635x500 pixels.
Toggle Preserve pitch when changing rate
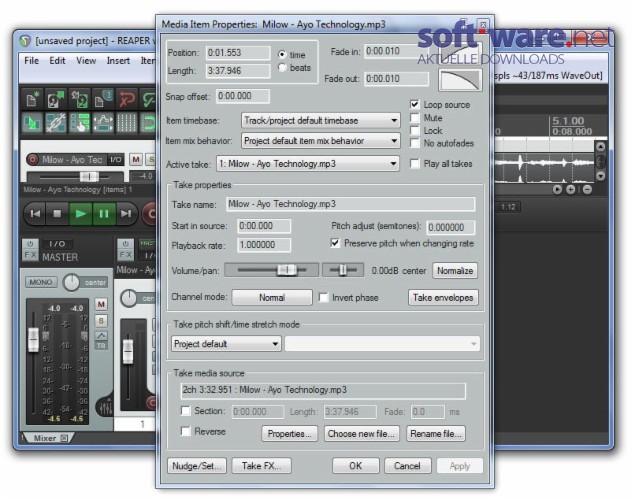click(335, 243)
